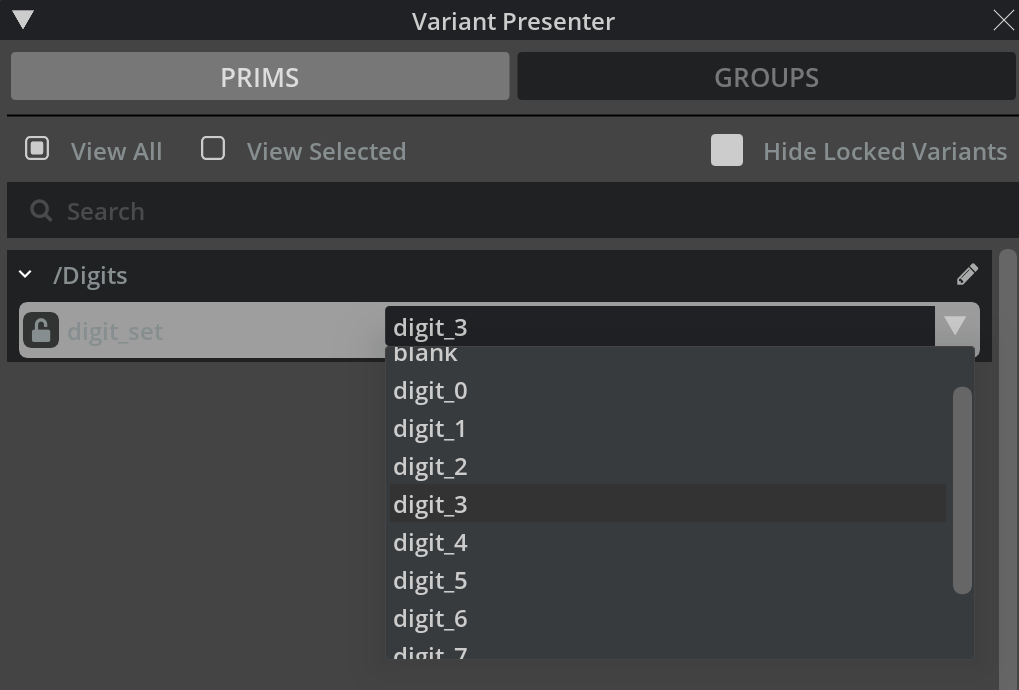Toggle the lock icon beside digit_set
This screenshot has height=690, width=1019.
click(x=41, y=330)
